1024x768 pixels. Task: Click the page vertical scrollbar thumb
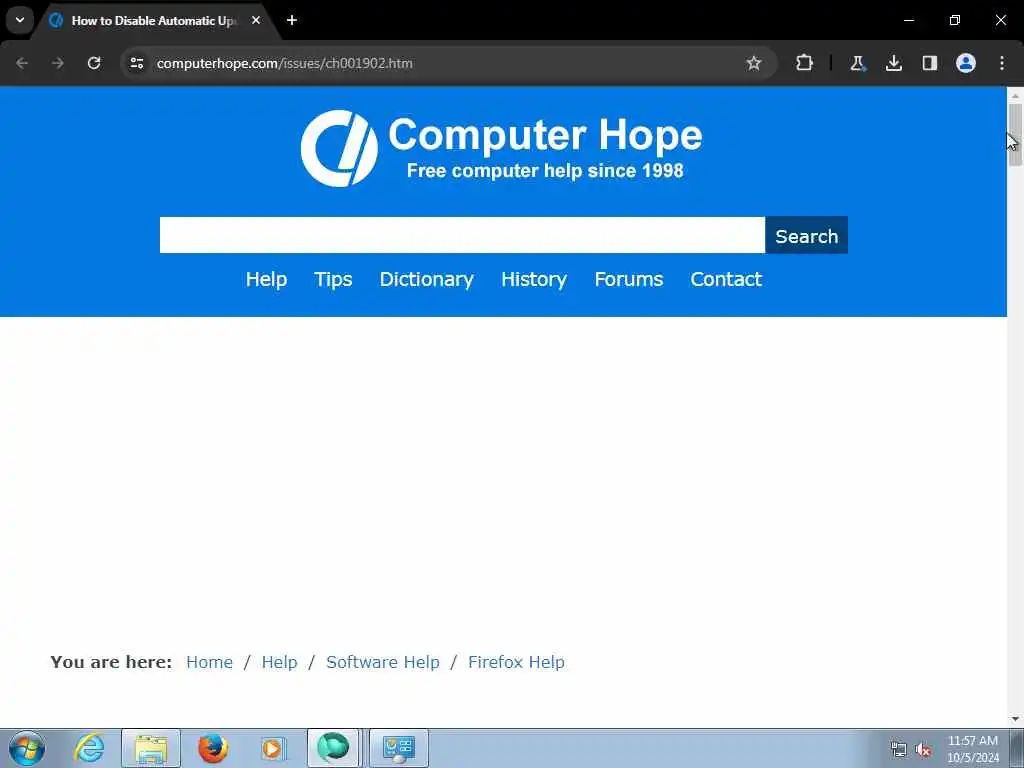point(1015,135)
